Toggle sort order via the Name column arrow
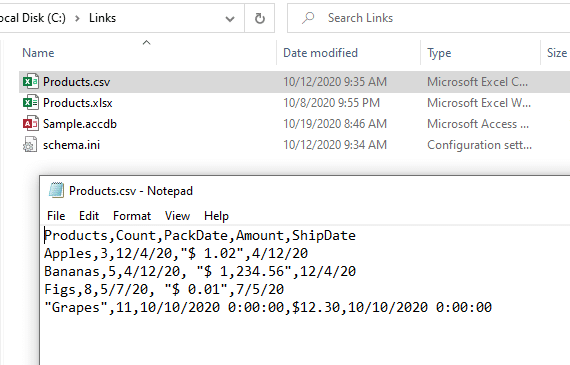 pos(146,43)
